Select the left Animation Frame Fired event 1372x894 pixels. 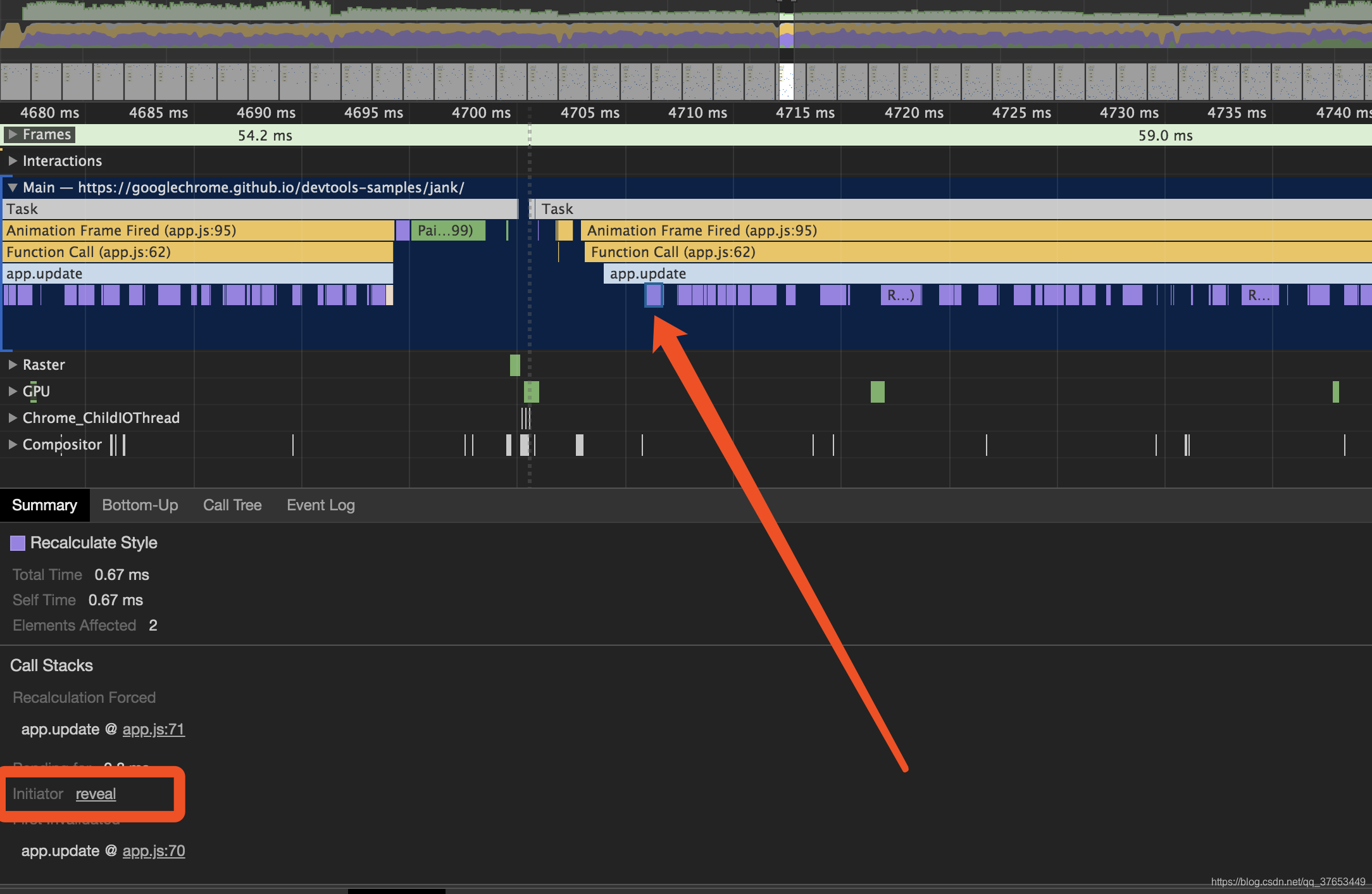tap(198, 230)
